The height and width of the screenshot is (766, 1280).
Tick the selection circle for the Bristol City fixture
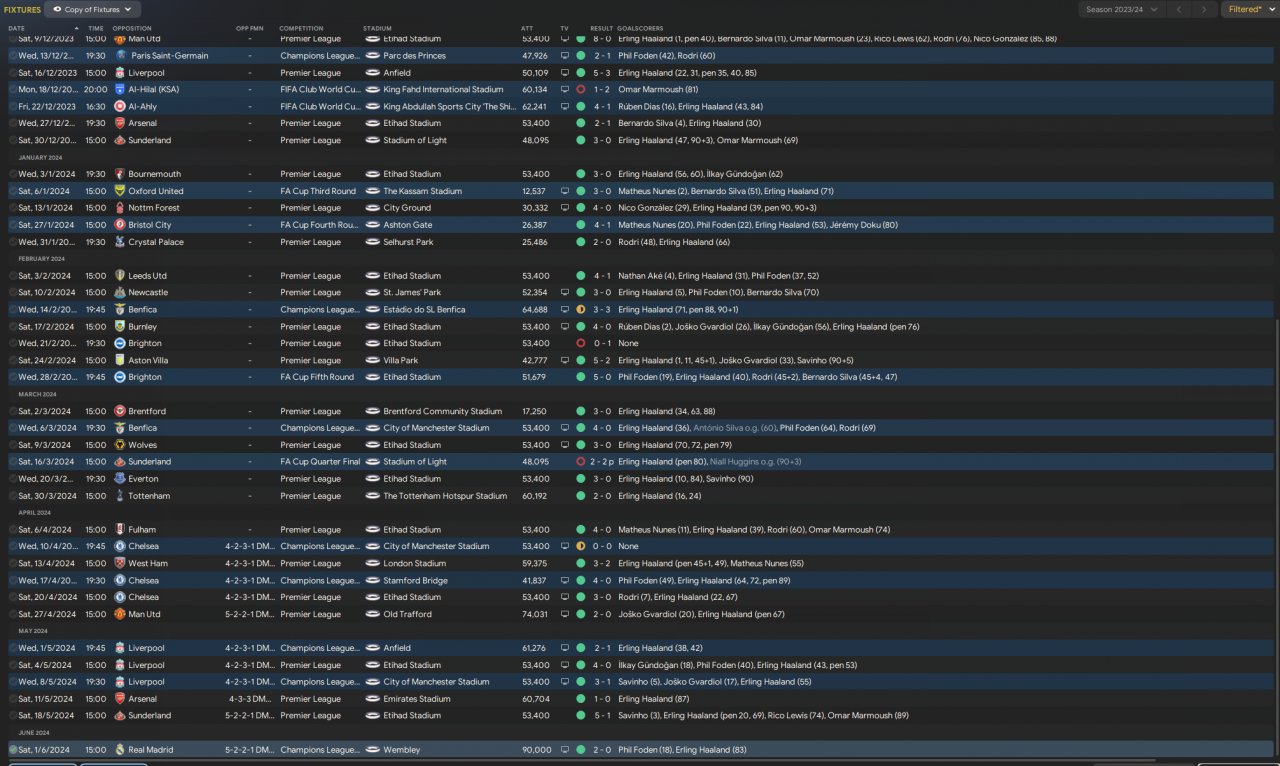coord(13,225)
